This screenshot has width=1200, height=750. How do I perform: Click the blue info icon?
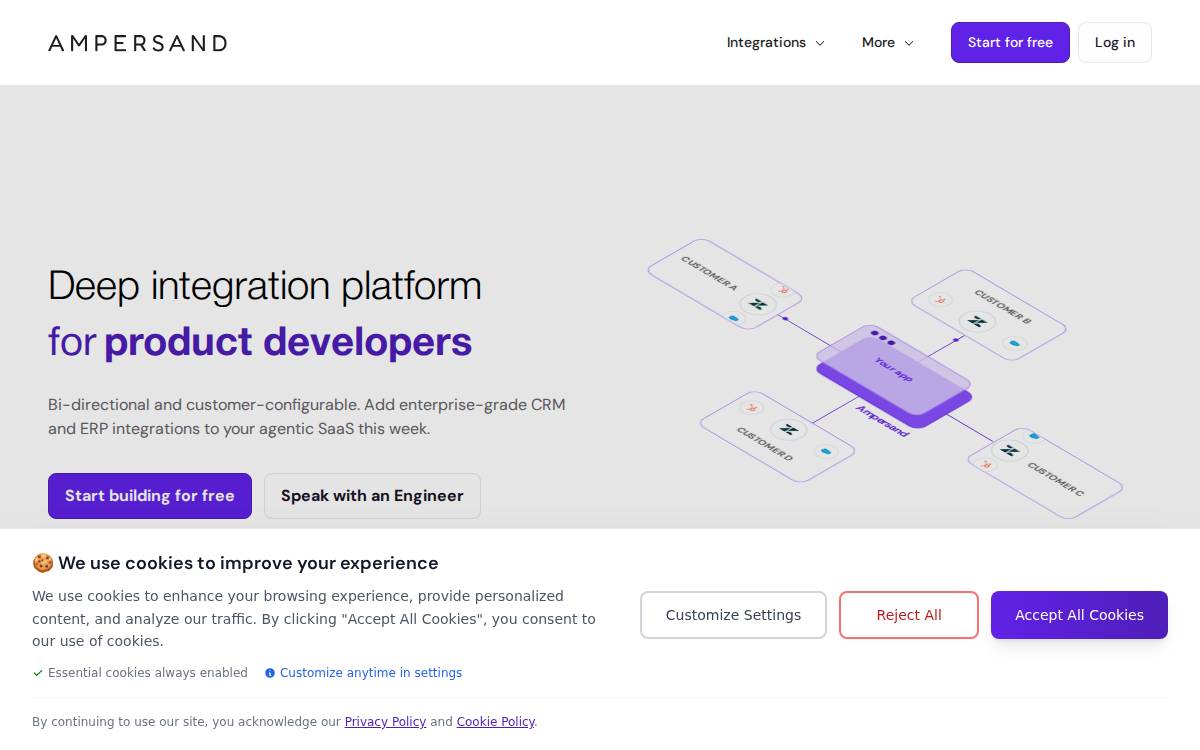(270, 673)
